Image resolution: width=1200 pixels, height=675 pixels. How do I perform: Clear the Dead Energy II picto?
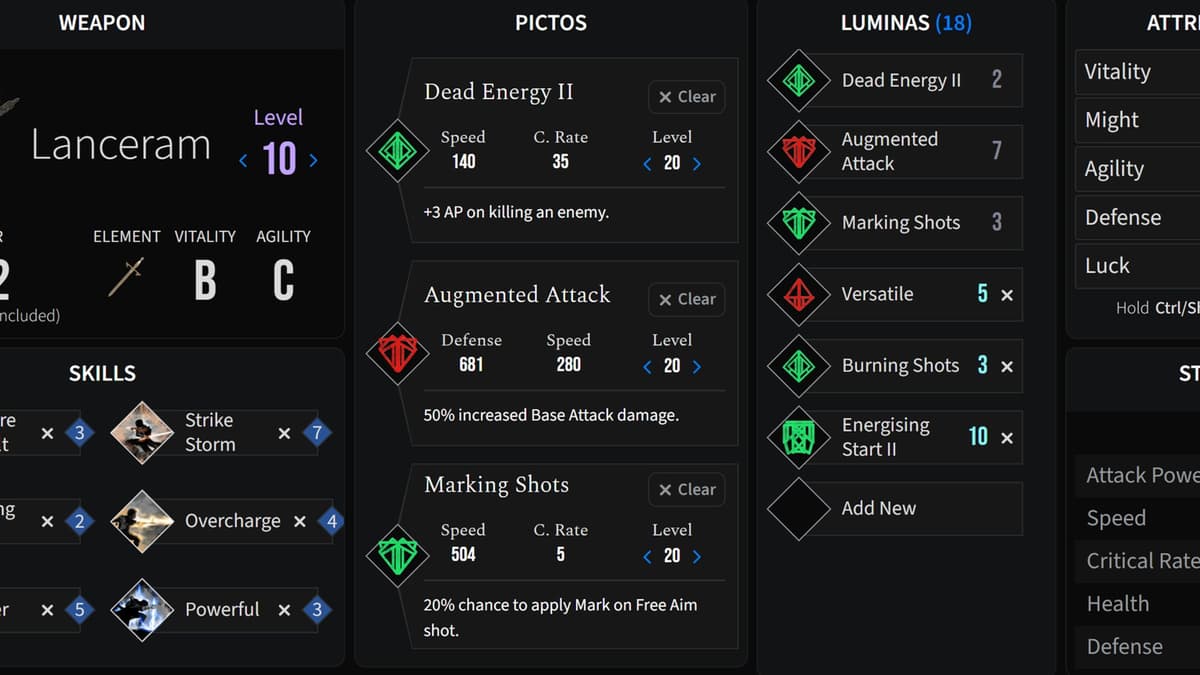coord(687,97)
